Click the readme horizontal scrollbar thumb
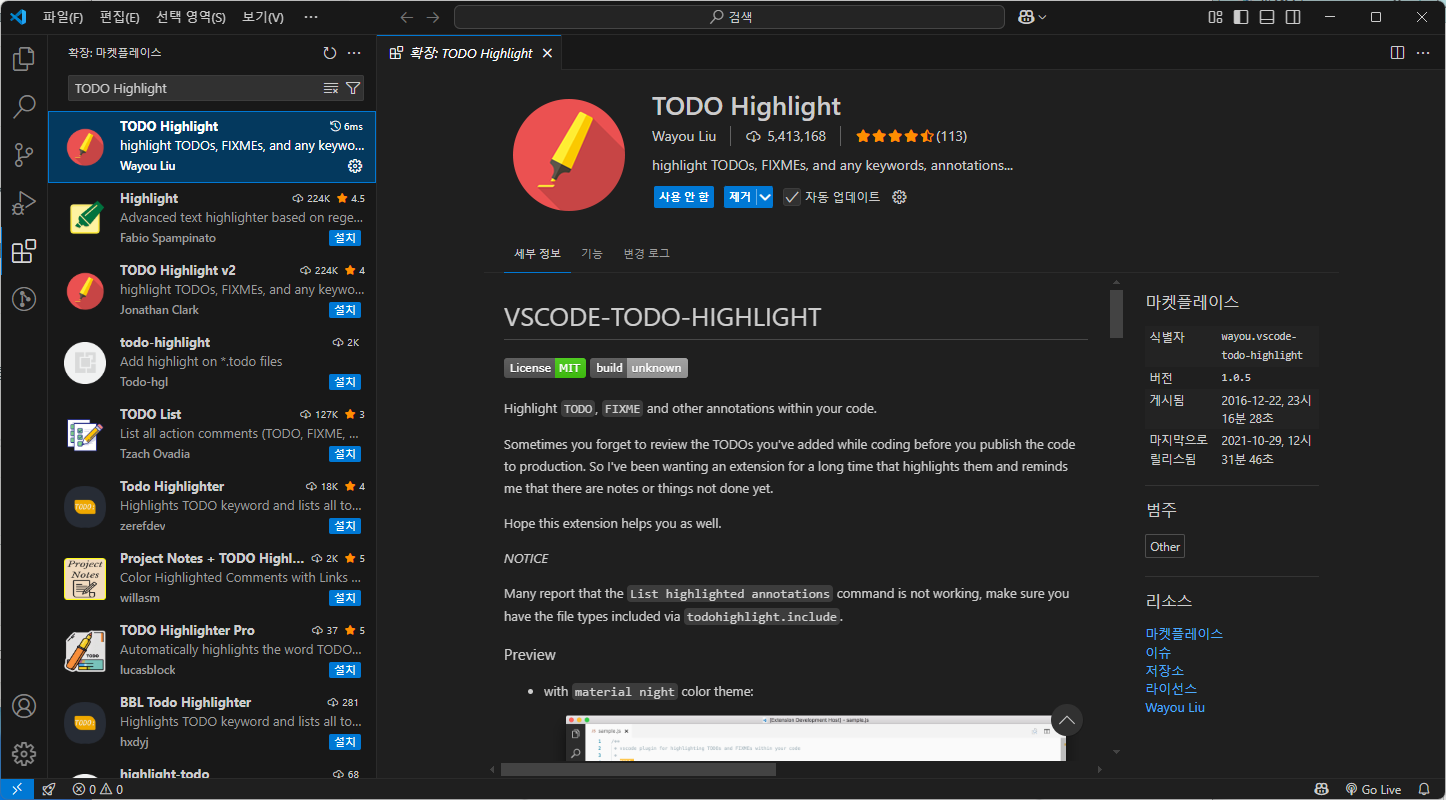 coord(638,769)
